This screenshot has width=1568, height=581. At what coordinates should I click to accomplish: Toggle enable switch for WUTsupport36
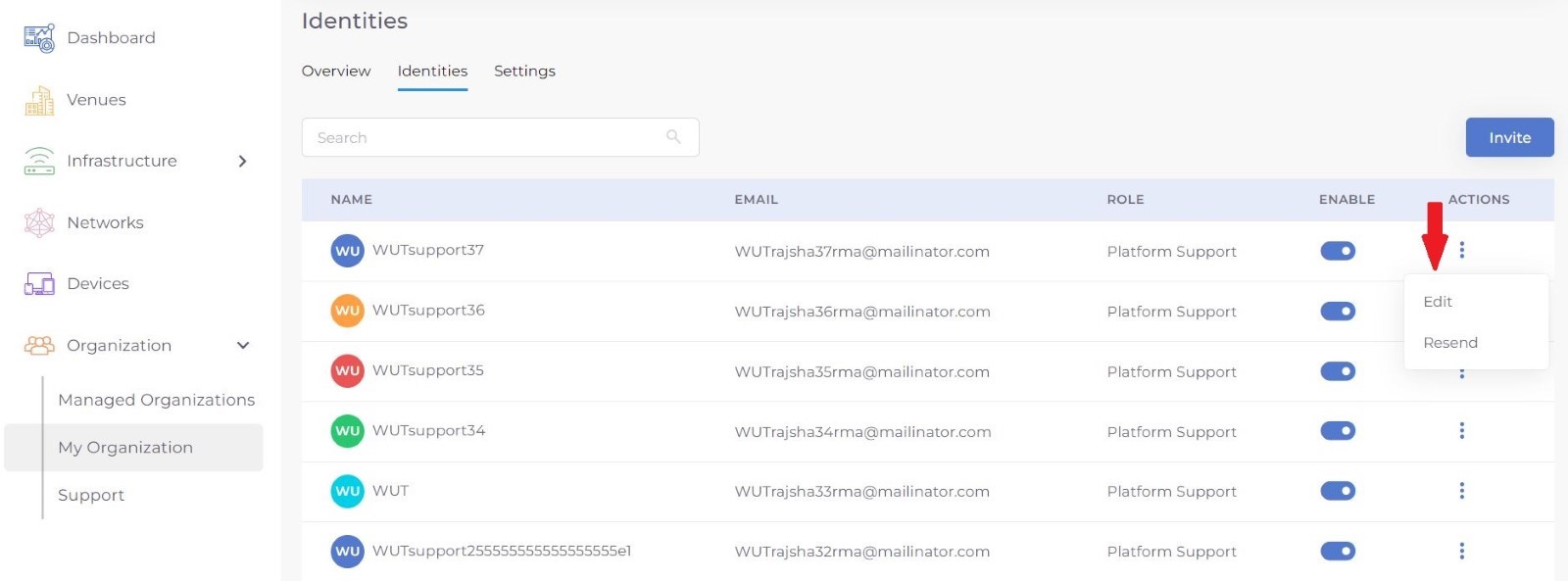click(x=1338, y=312)
